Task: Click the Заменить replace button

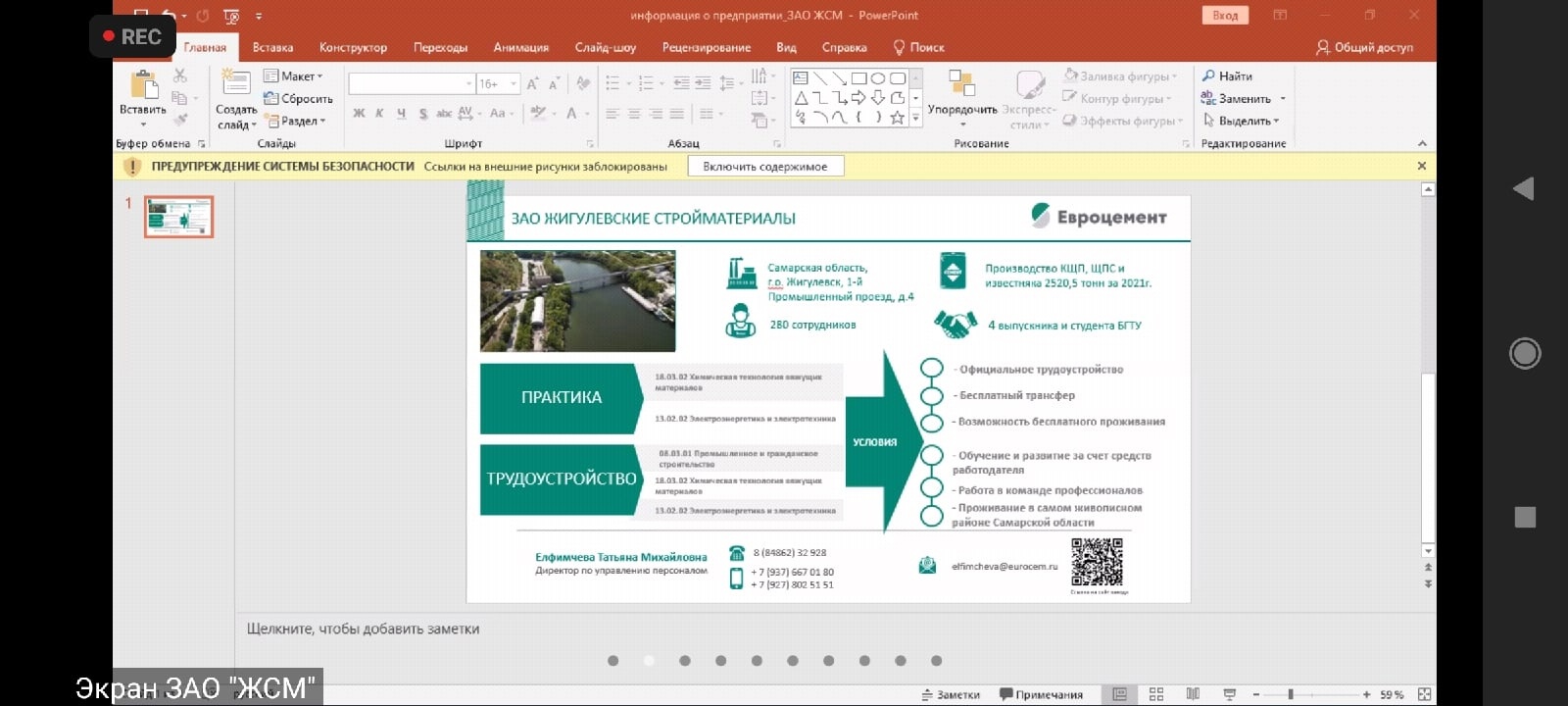Action: tap(1236, 98)
